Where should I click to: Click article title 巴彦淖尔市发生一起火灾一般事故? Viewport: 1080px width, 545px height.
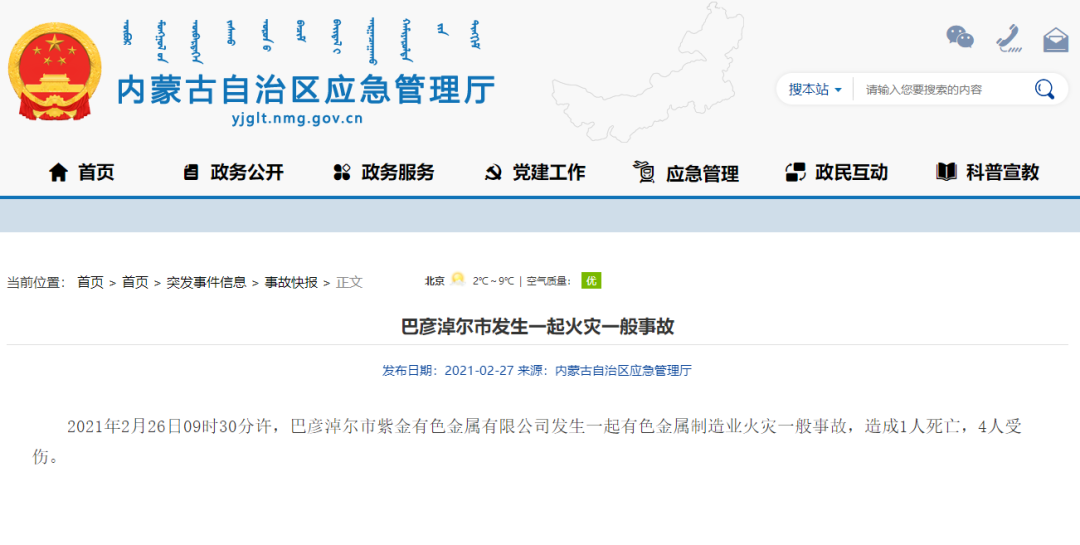[x=538, y=327]
